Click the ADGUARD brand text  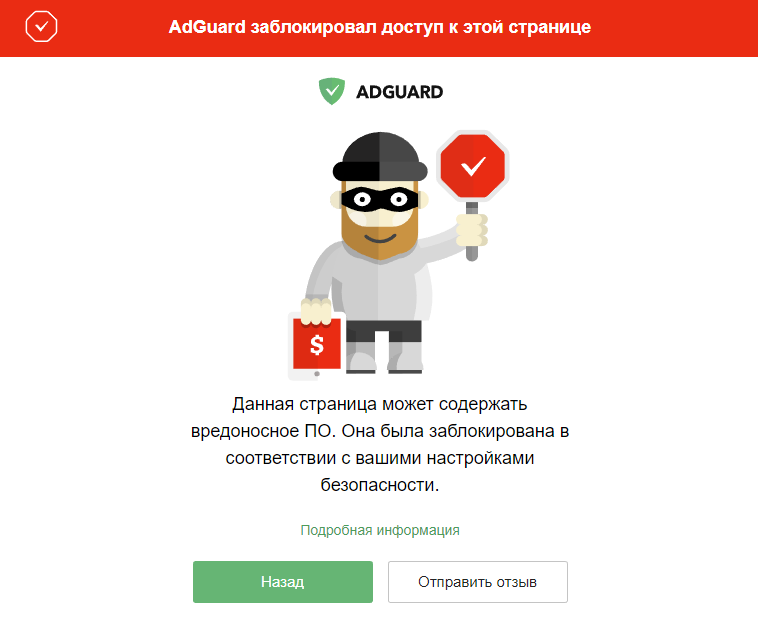pyautogui.click(x=399, y=92)
